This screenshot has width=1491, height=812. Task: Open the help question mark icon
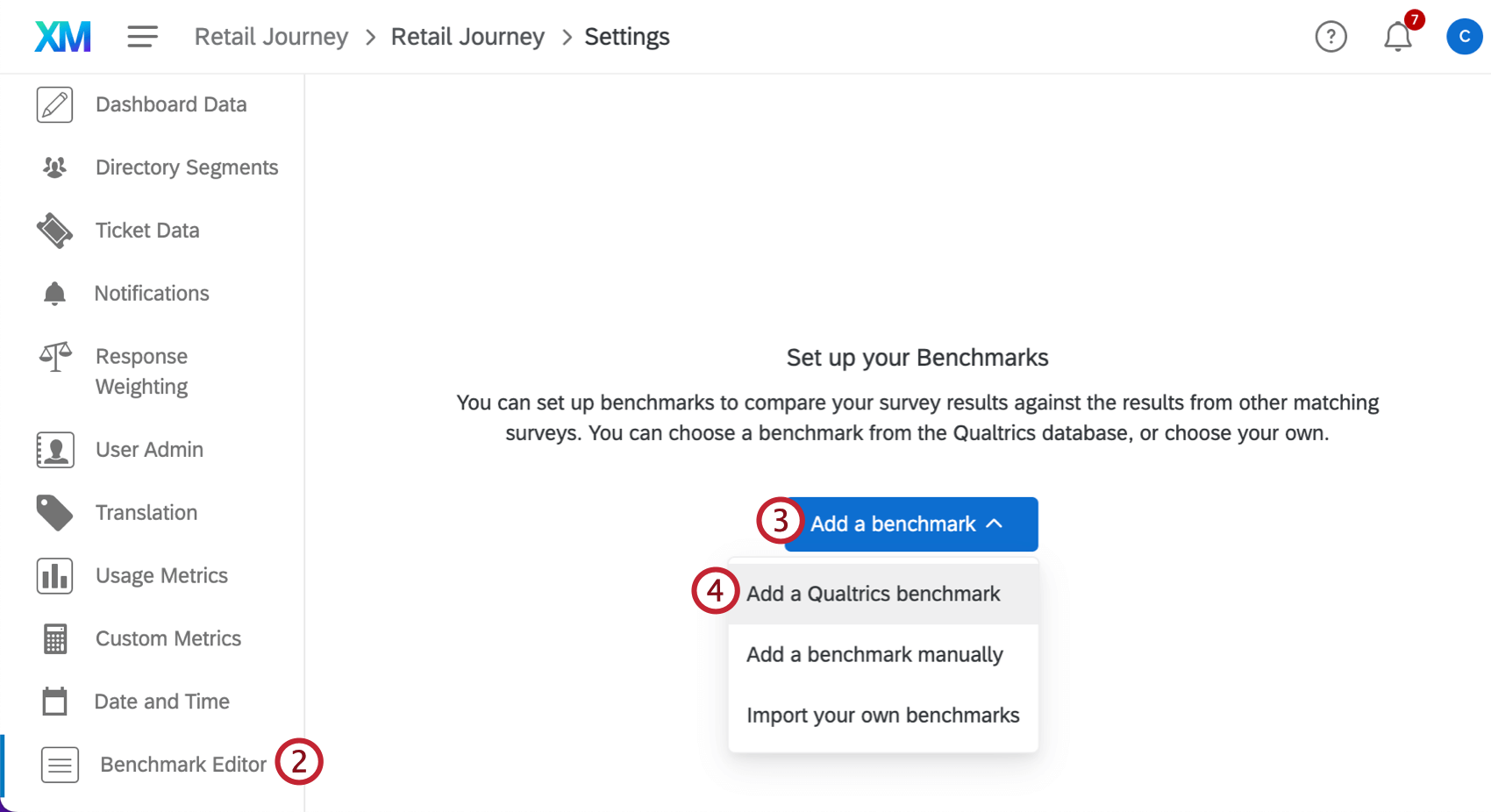pyautogui.click(x=1330, y=37)
